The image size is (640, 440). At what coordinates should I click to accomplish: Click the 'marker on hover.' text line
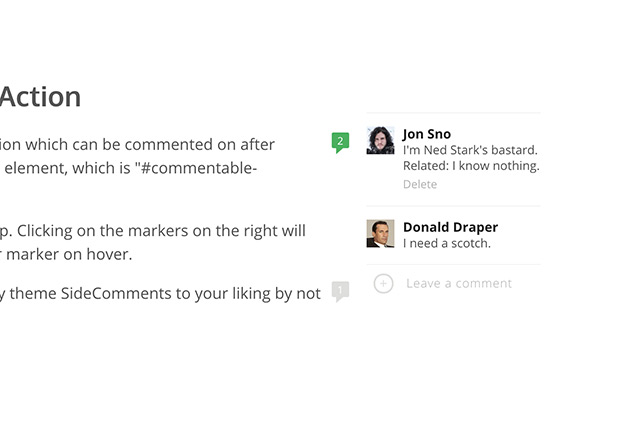pyautogui.click(x=66, y=254)
